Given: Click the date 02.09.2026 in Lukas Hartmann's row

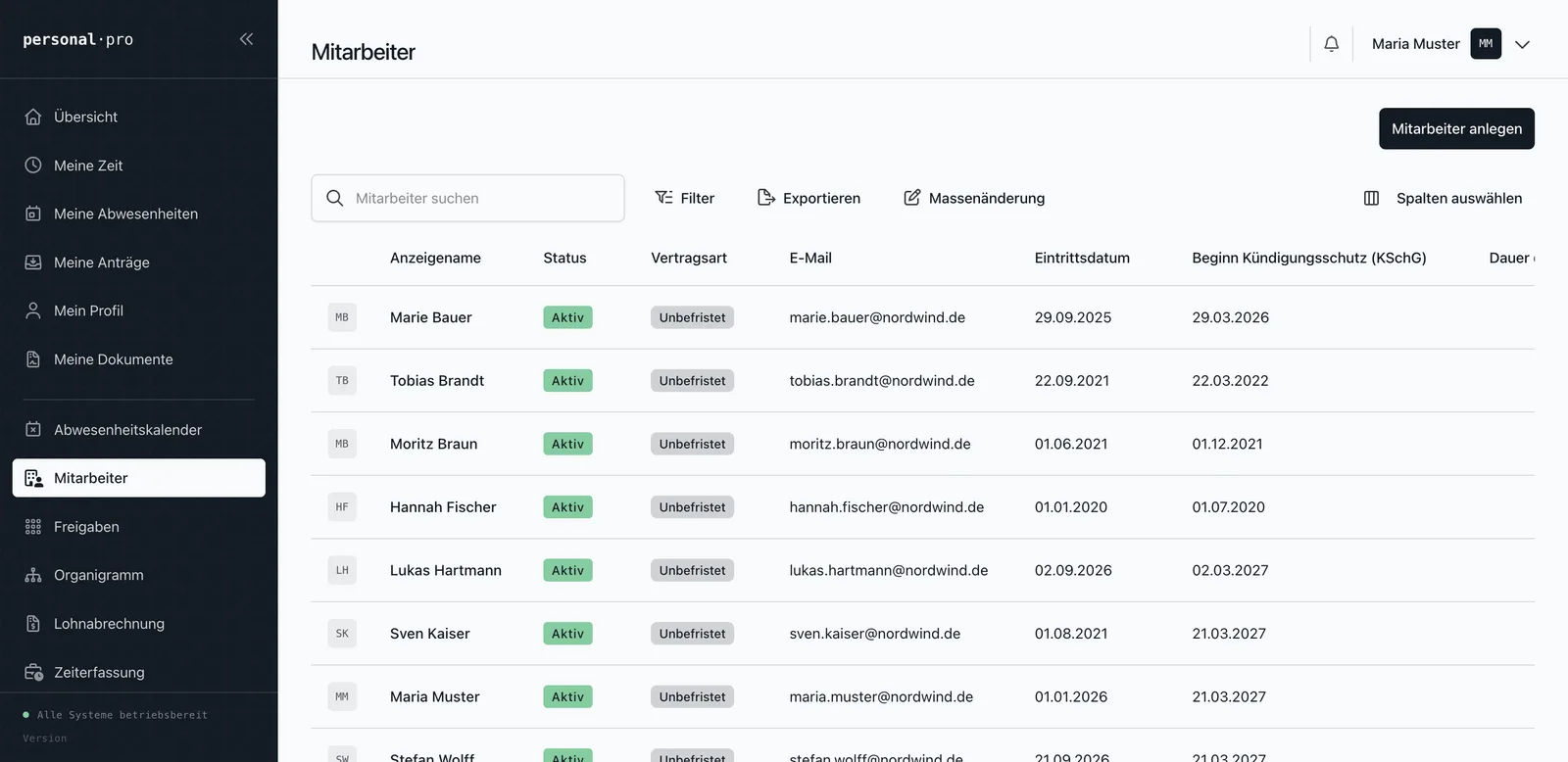Looking at the screenshot, I should pos(1073,570).
